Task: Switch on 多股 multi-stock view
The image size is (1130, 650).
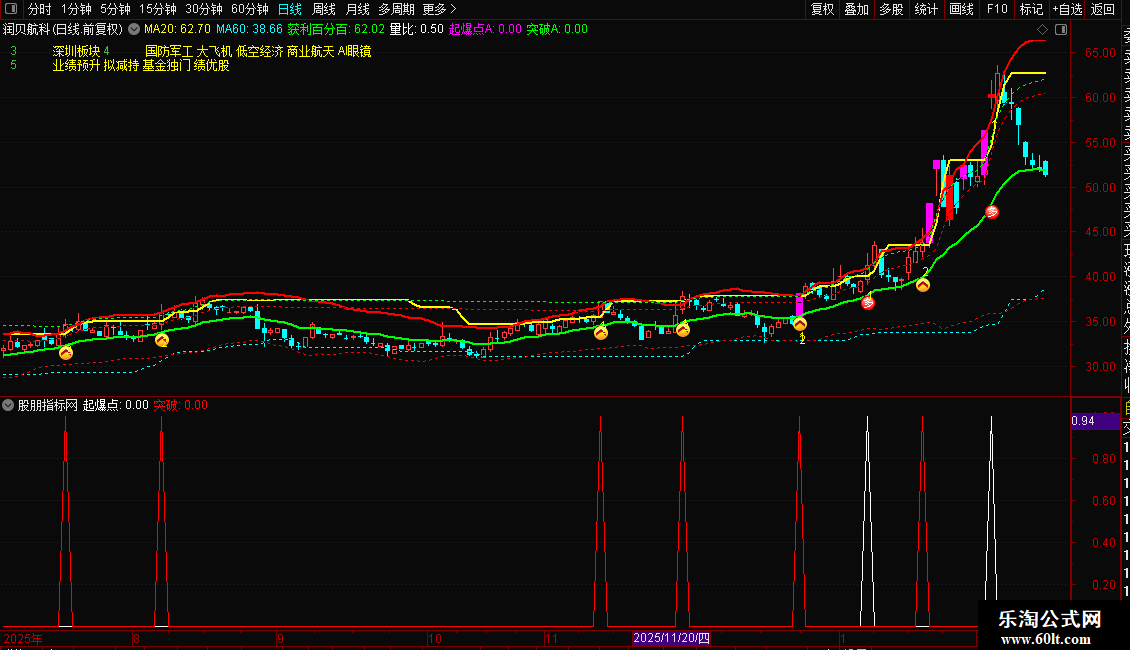Action: tap(890, 9)
